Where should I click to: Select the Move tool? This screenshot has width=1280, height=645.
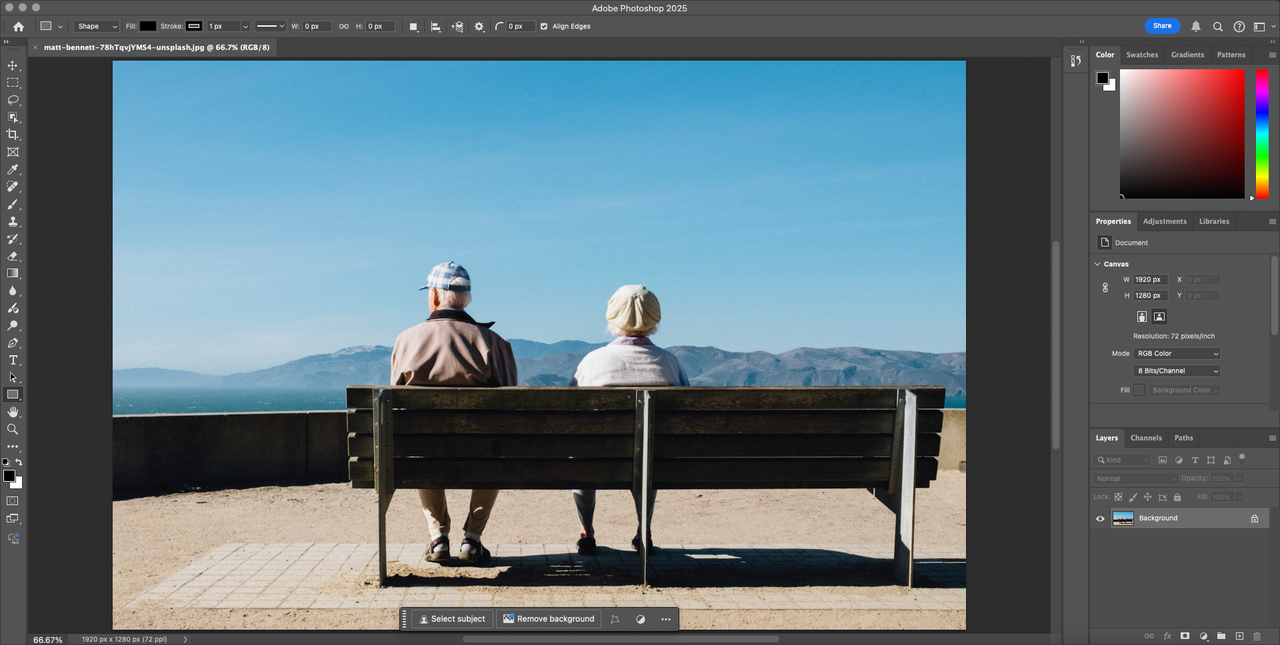[x=13, y=65]
